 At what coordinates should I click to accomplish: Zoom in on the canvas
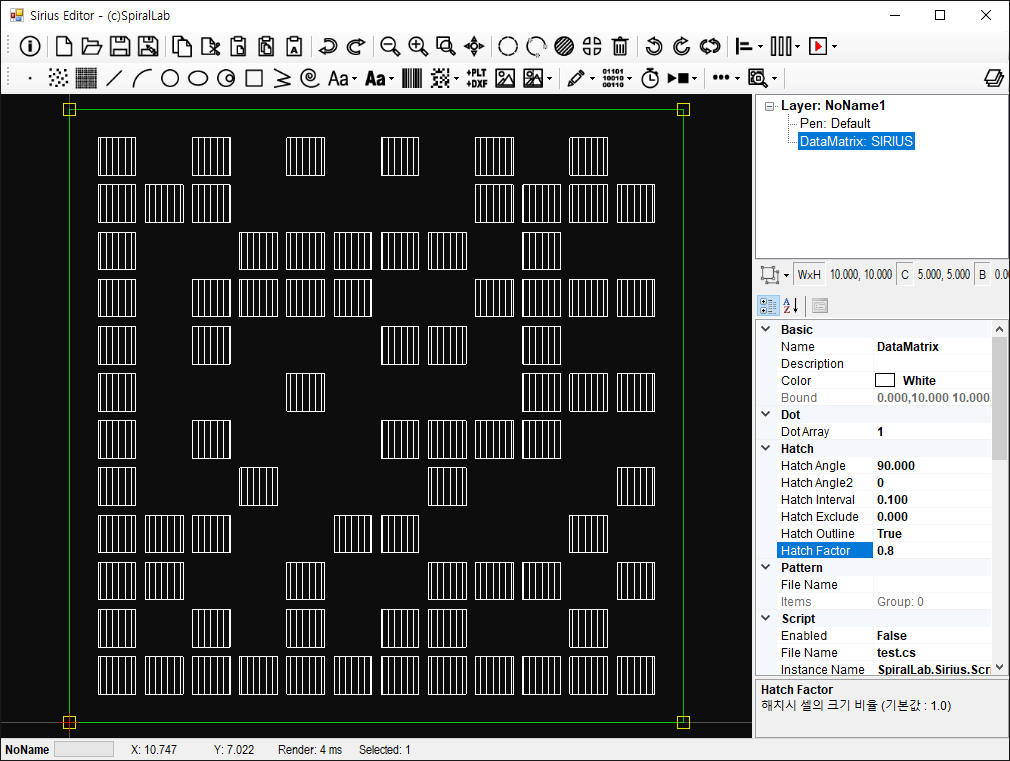[x=417, y=46]
